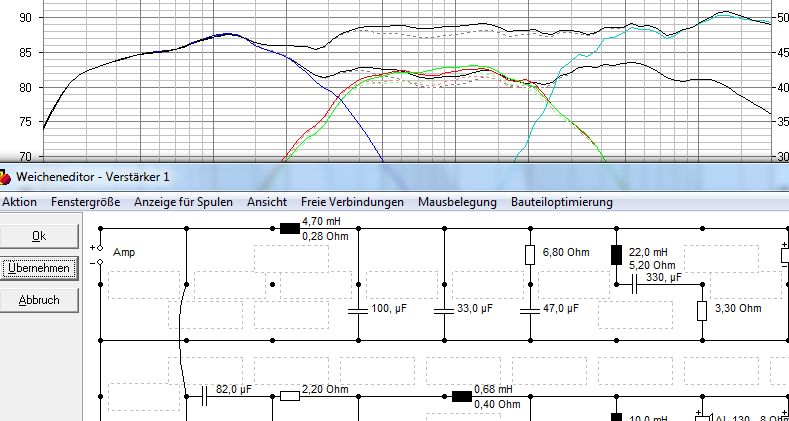Open the Bauteiloptimierung menu
Image resolution: width=789 pixels, height=421 pixels.
562,202
